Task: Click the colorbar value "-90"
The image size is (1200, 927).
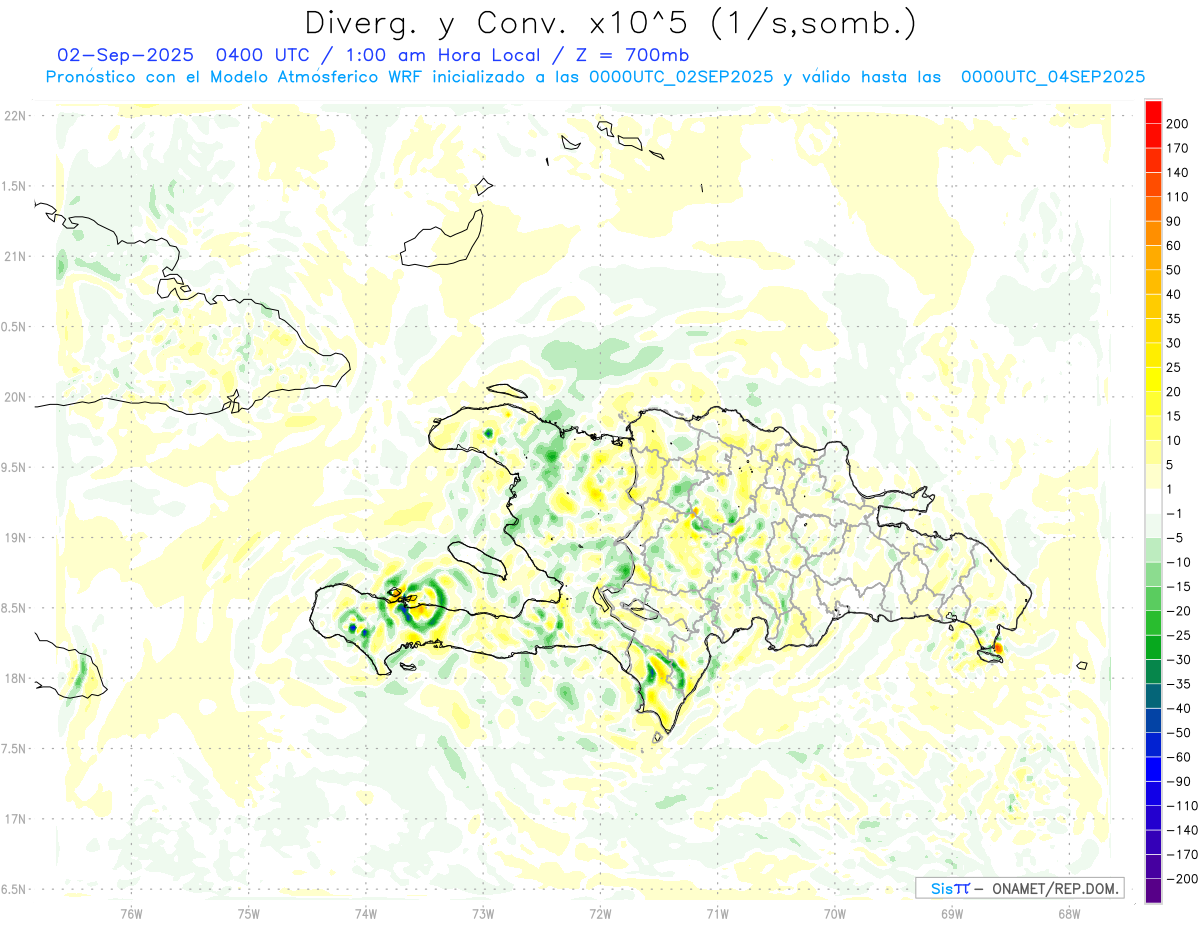Action: click(x=1178, y=781)
